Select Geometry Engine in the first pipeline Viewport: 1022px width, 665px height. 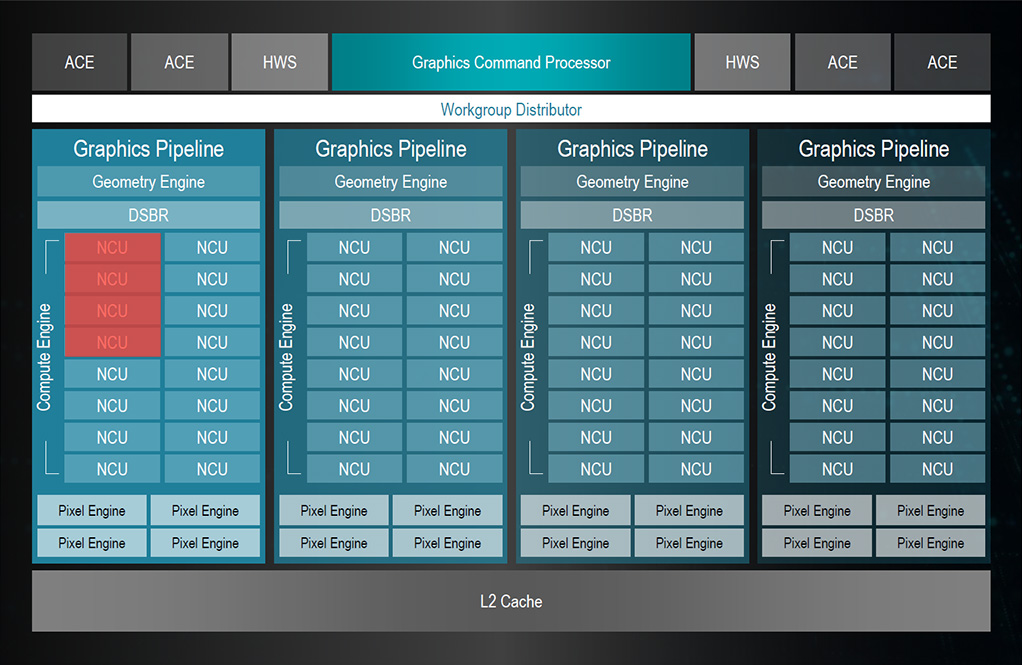[x=149, y=182]
